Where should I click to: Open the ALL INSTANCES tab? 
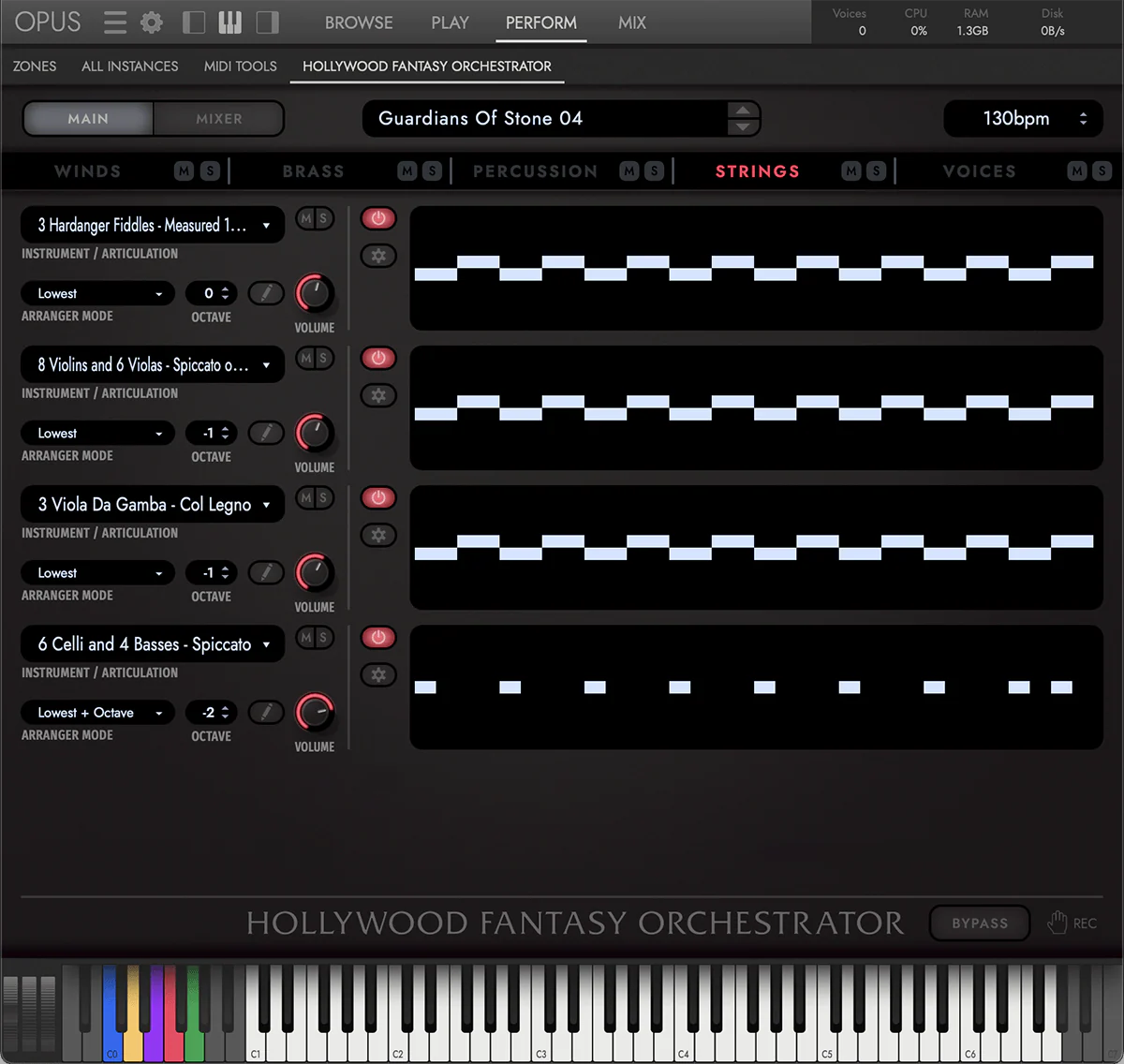pos(130,66)
